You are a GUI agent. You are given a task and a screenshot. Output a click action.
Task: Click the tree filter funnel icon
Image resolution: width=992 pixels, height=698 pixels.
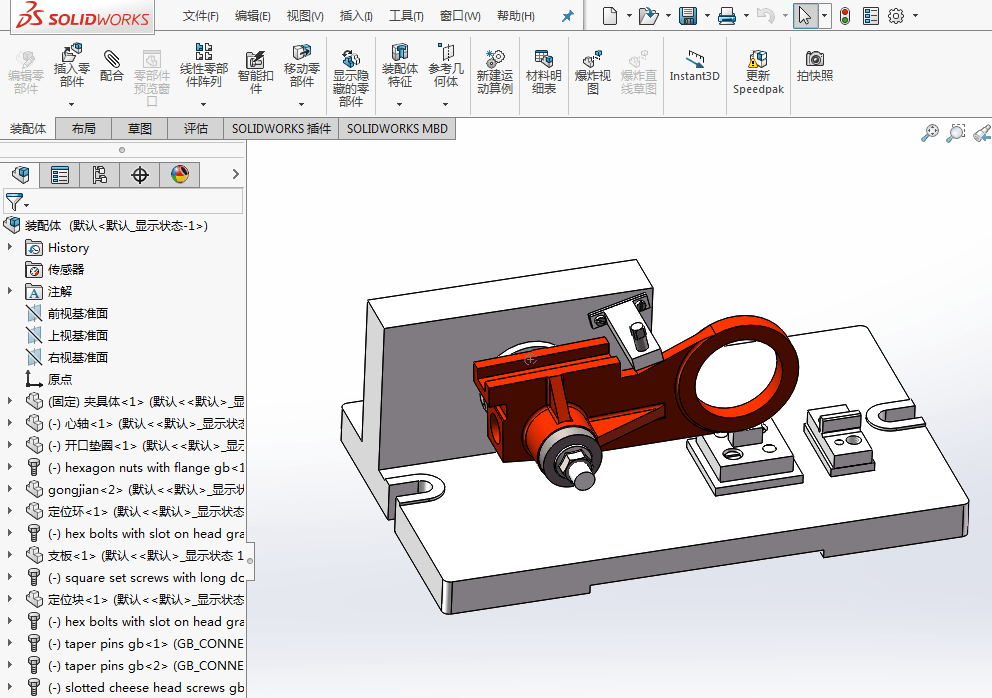(14, 203)
